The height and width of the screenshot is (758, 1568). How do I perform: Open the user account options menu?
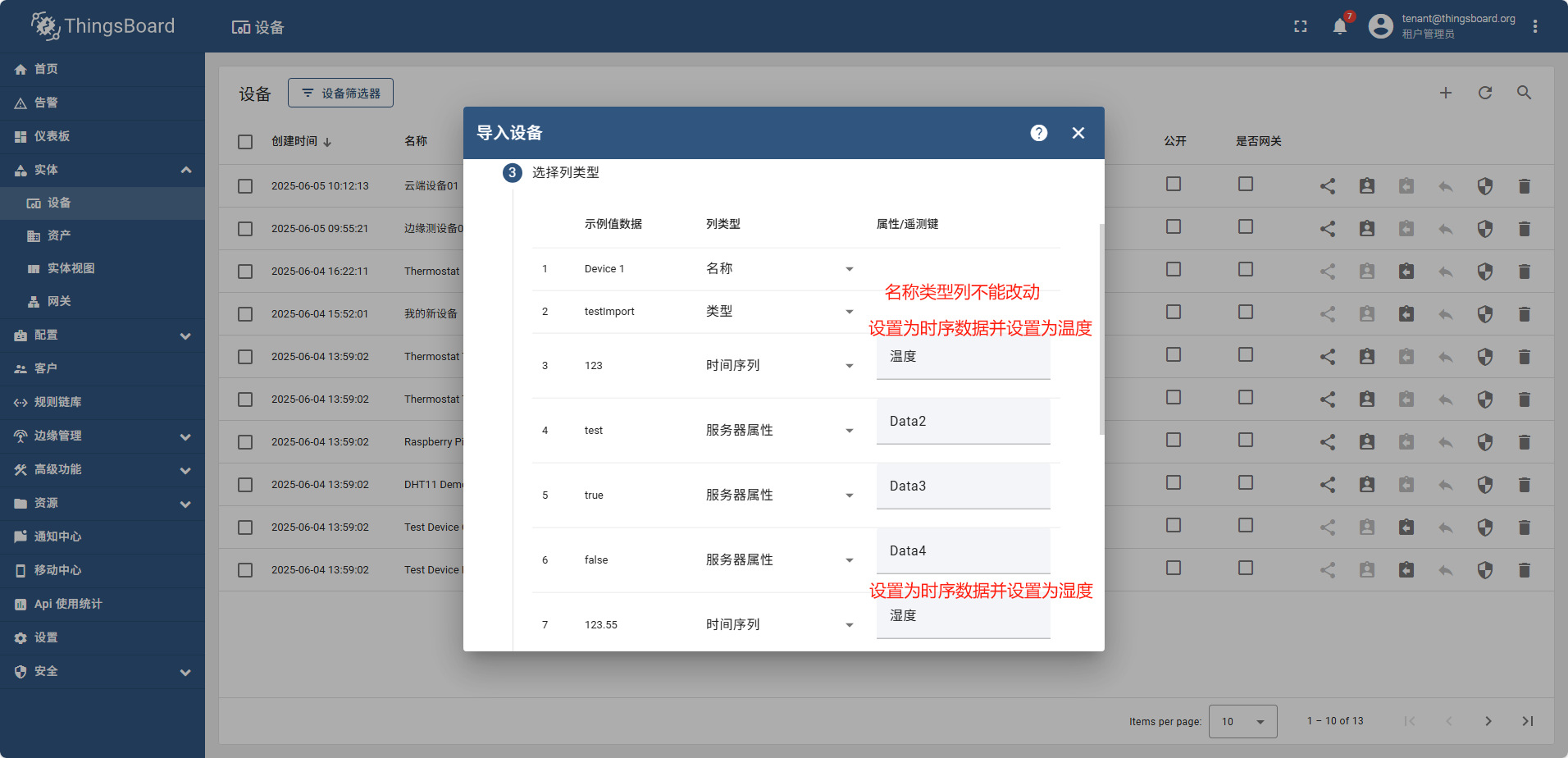tap(1535, 26)
